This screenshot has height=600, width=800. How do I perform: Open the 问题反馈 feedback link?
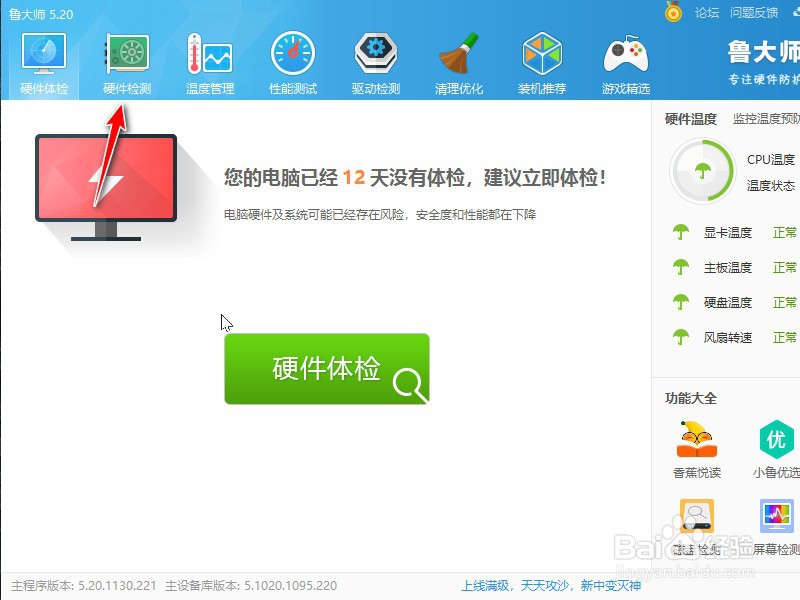[753, 13]
